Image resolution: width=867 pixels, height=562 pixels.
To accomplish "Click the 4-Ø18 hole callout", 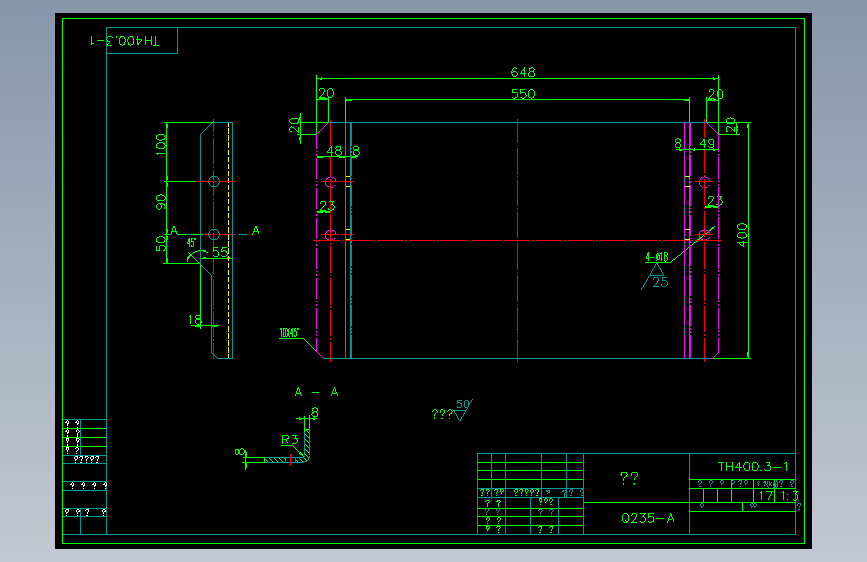I will [657, 257].
